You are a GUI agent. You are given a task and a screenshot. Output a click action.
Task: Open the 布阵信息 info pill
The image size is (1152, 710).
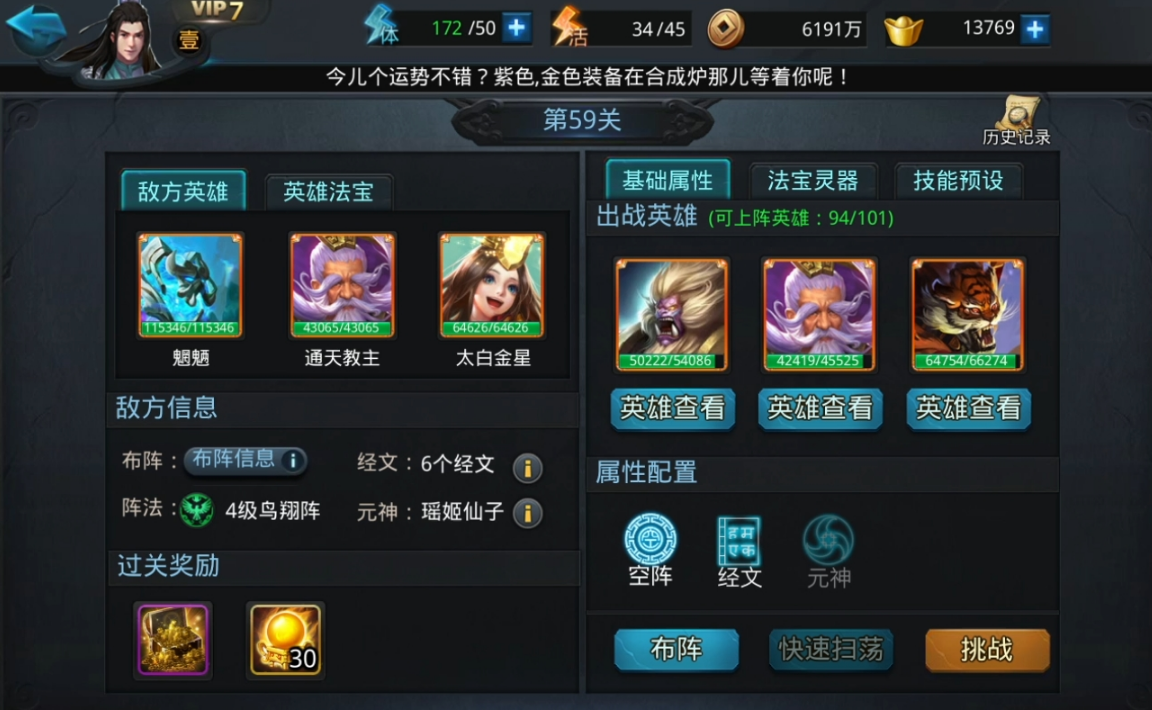point(245,460)
